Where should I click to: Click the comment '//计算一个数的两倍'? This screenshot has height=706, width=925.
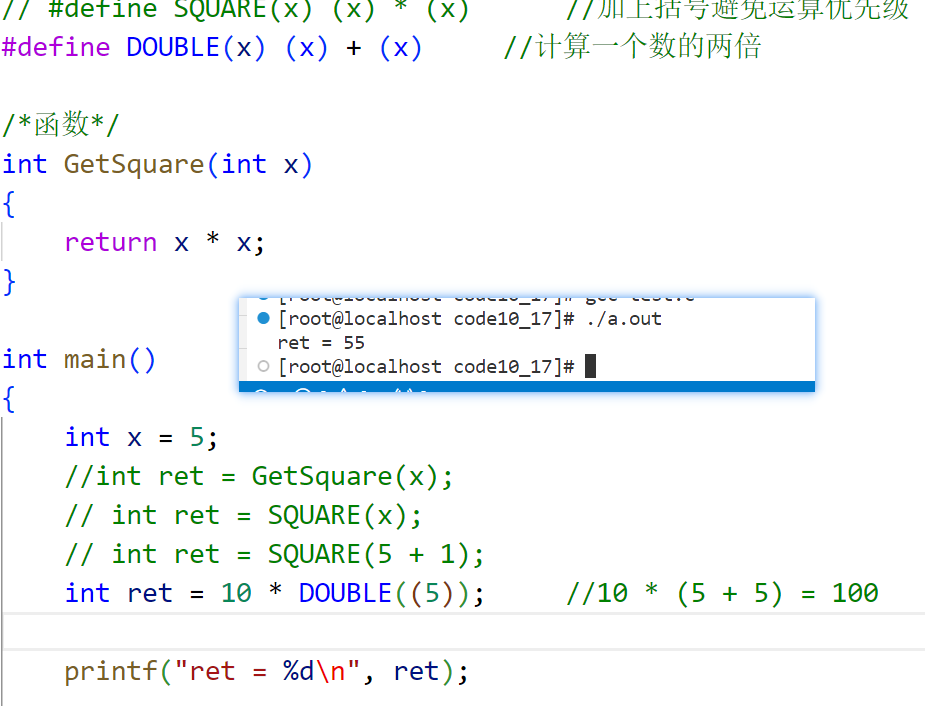click(633, 47)
